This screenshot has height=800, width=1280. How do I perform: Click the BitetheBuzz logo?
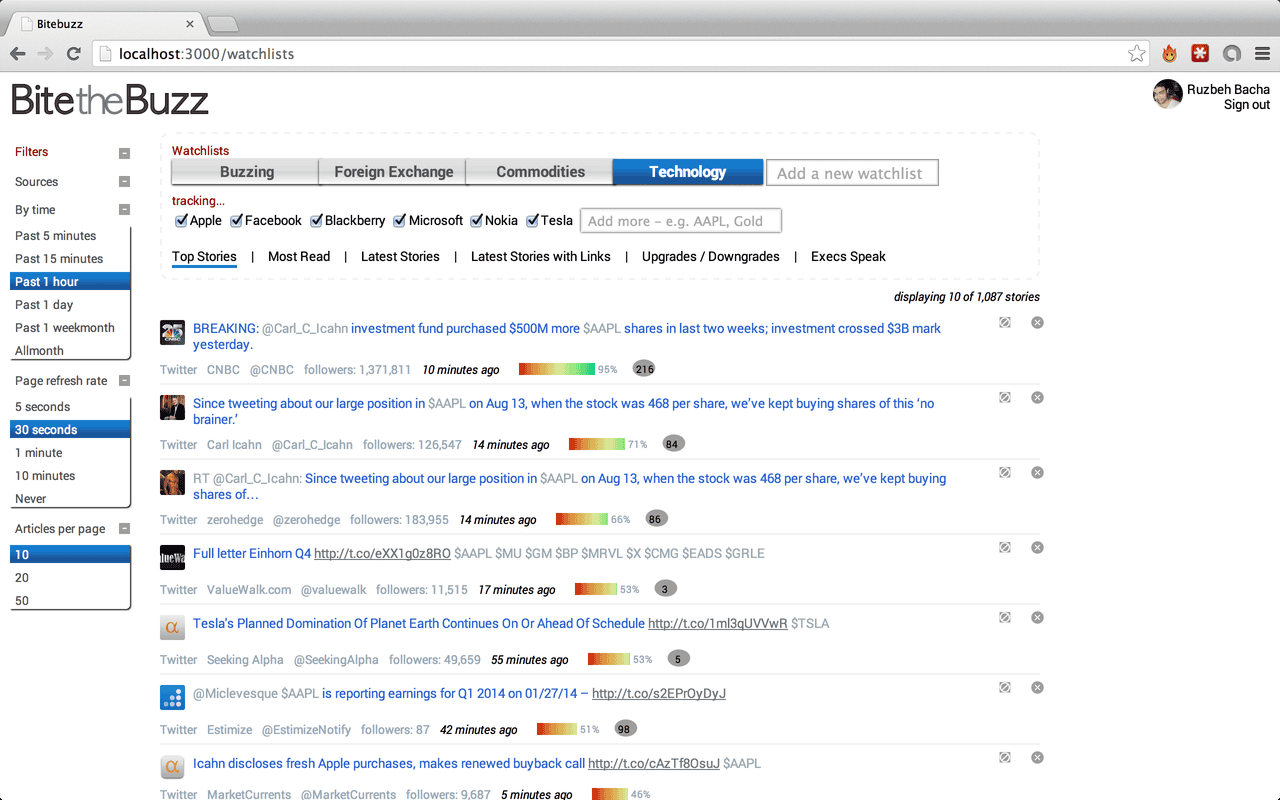[110, 100]
